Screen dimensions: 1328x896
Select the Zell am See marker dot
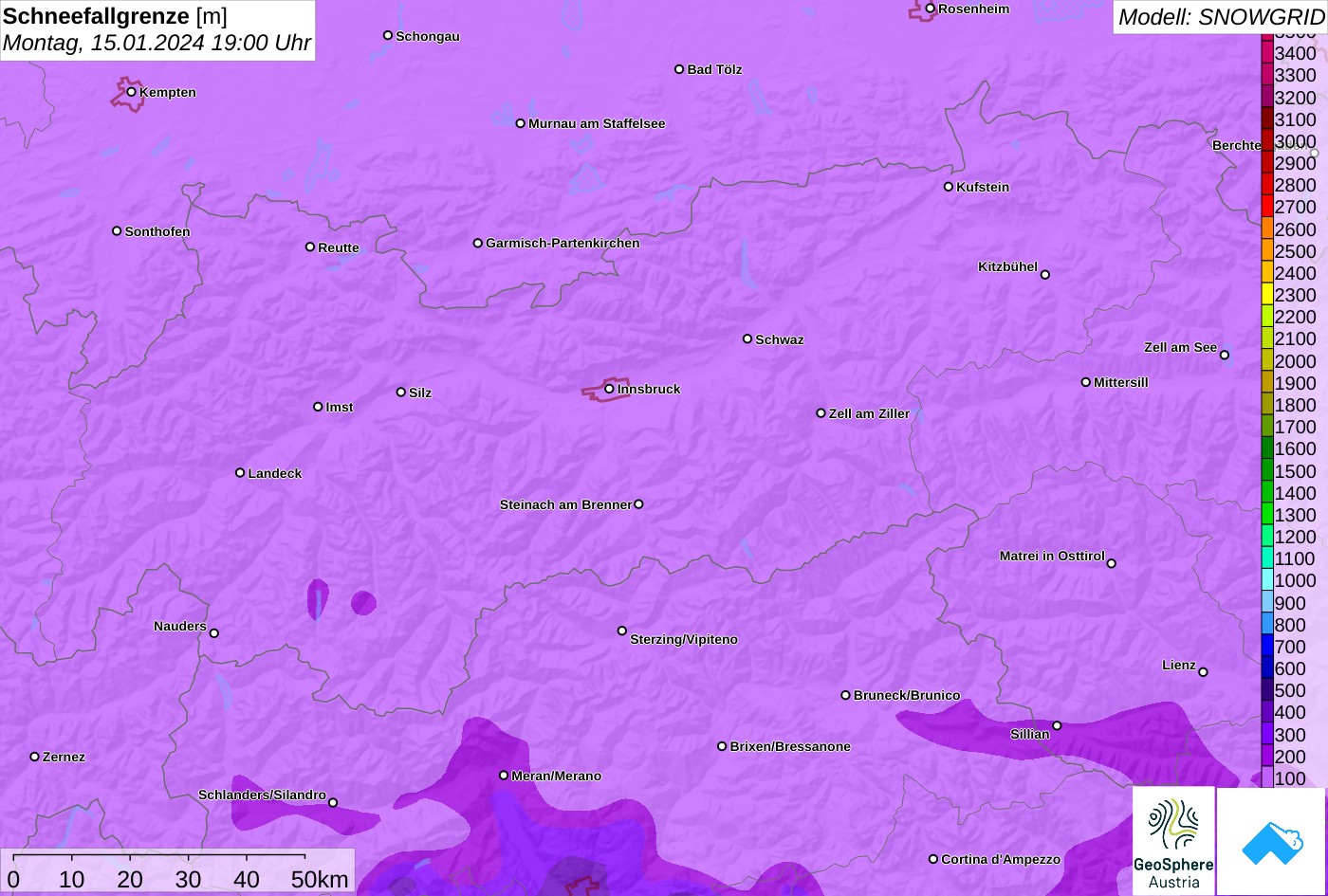click(1225, 356)
